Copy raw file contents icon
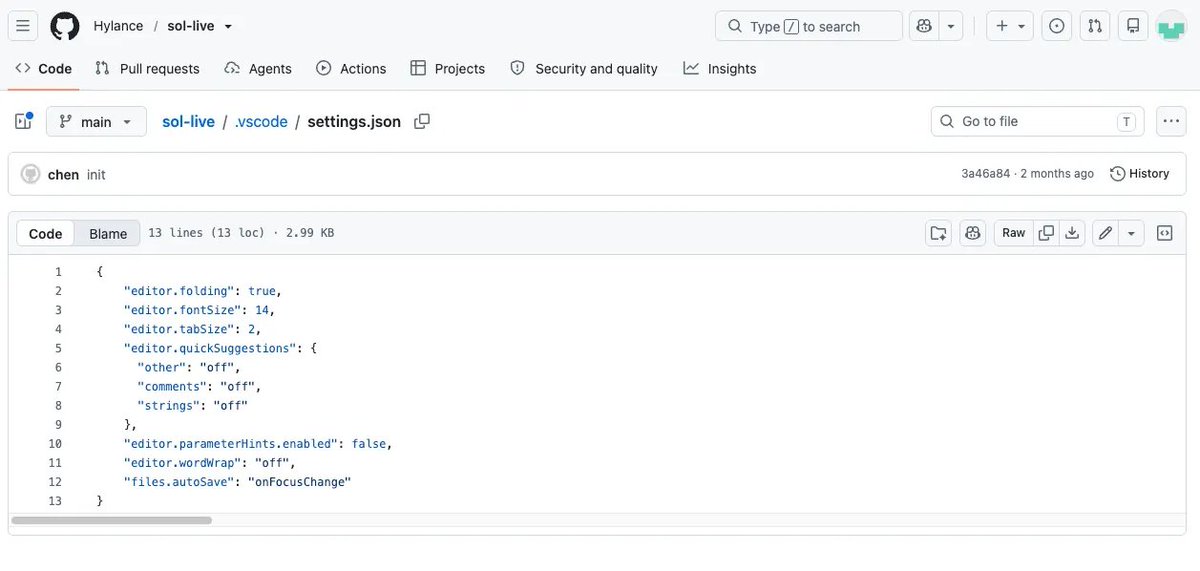The width and height of the screenshot is (1200, 571). [x=1046, y=233]
